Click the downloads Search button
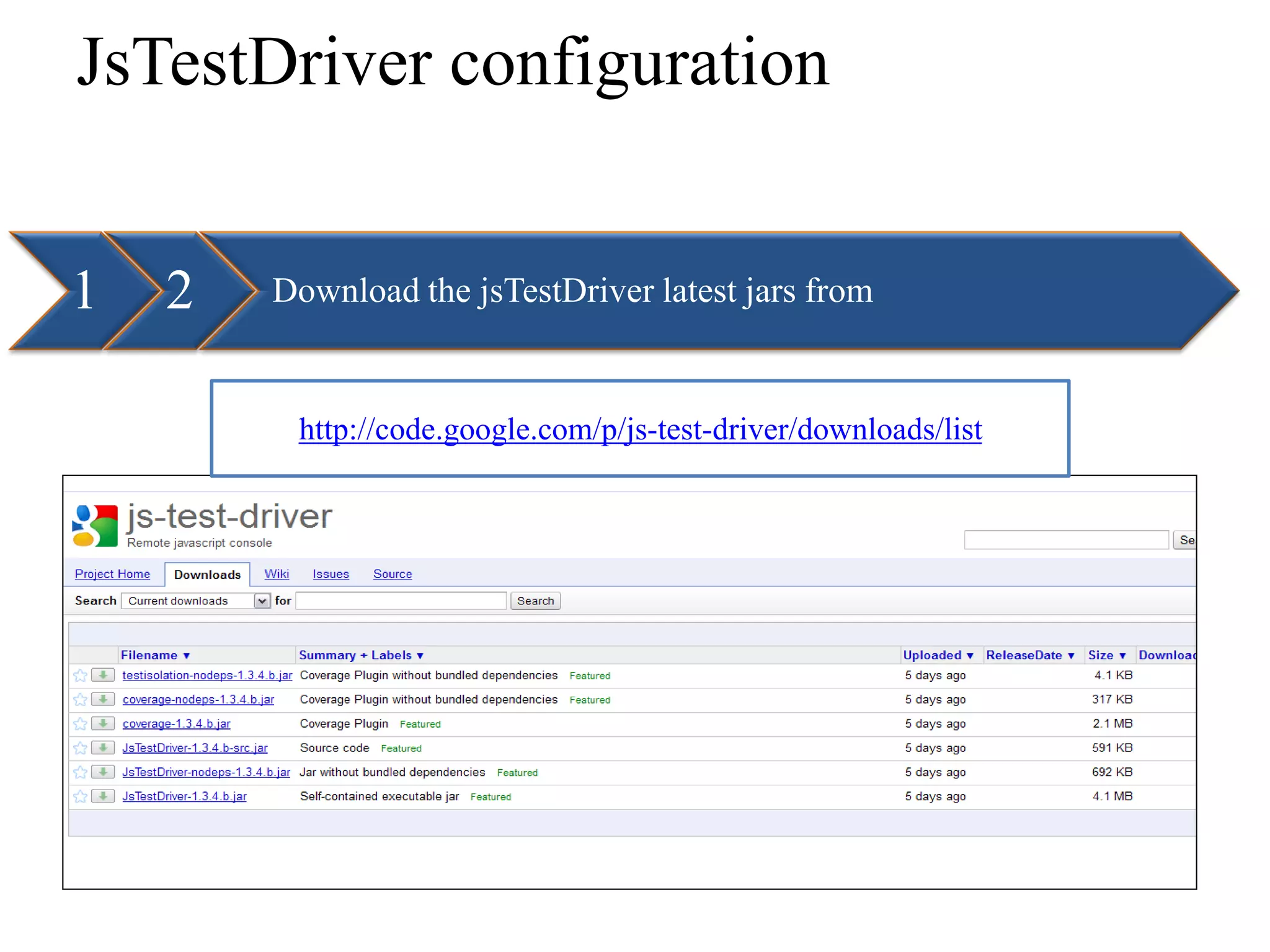This screenshot has height=952, width=1270. point(535,601)
